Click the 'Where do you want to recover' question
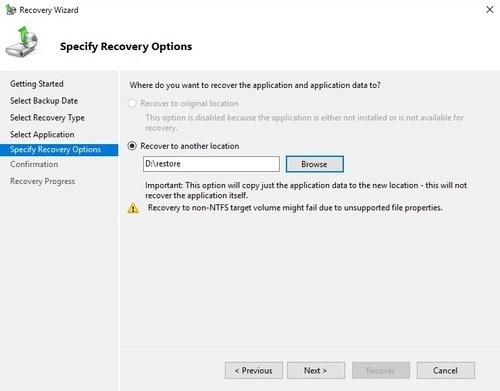This screenshot has width=500, height=391. click(255, 85)
